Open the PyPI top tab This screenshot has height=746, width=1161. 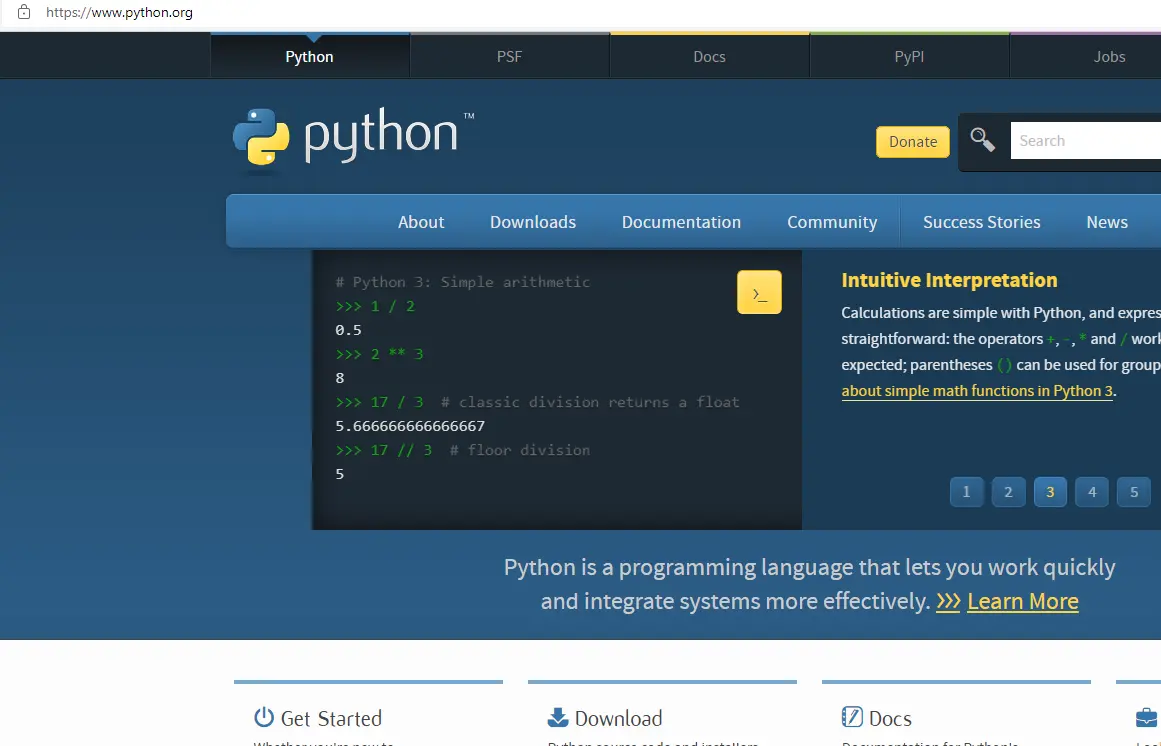tap(909, 56)
